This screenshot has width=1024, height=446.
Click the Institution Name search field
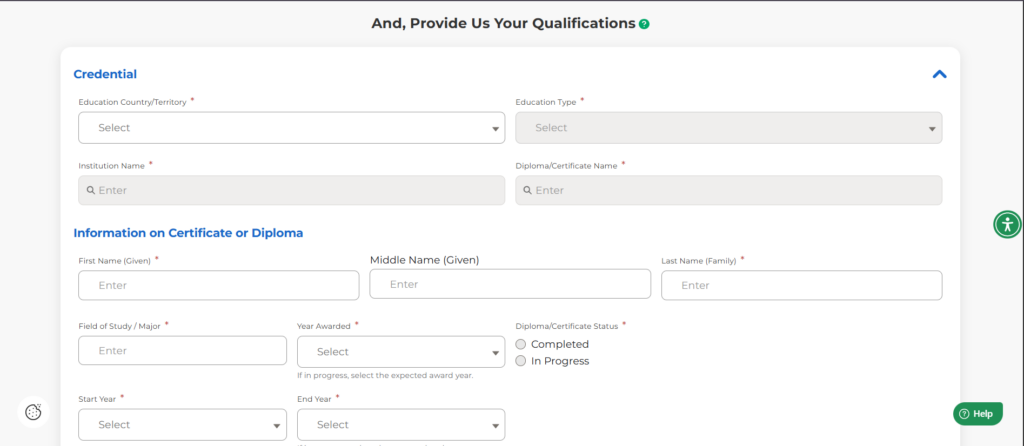[x=291, y=190]
